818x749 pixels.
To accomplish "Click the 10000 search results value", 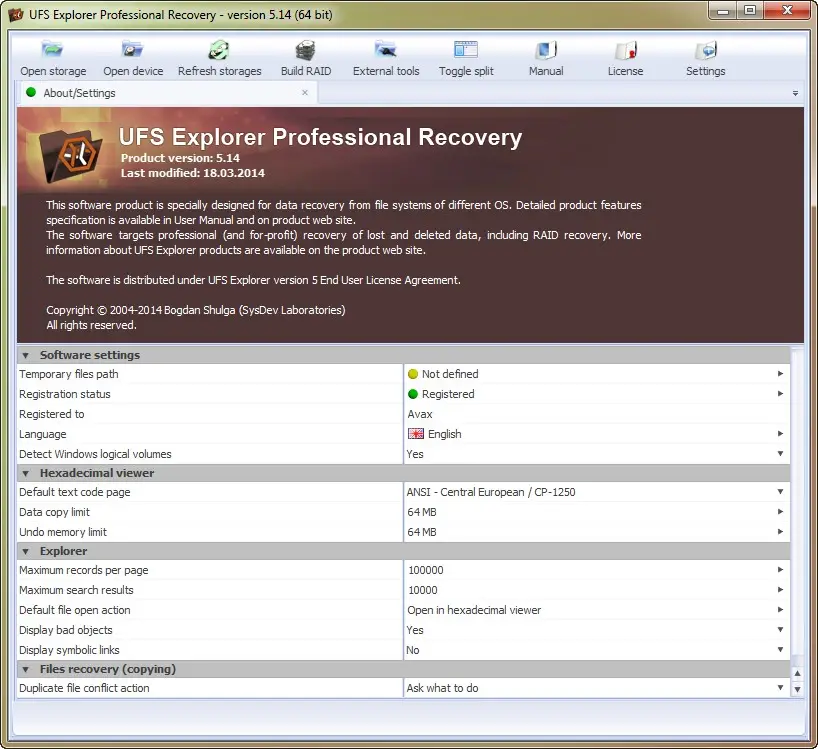I will tap(423, 590).
